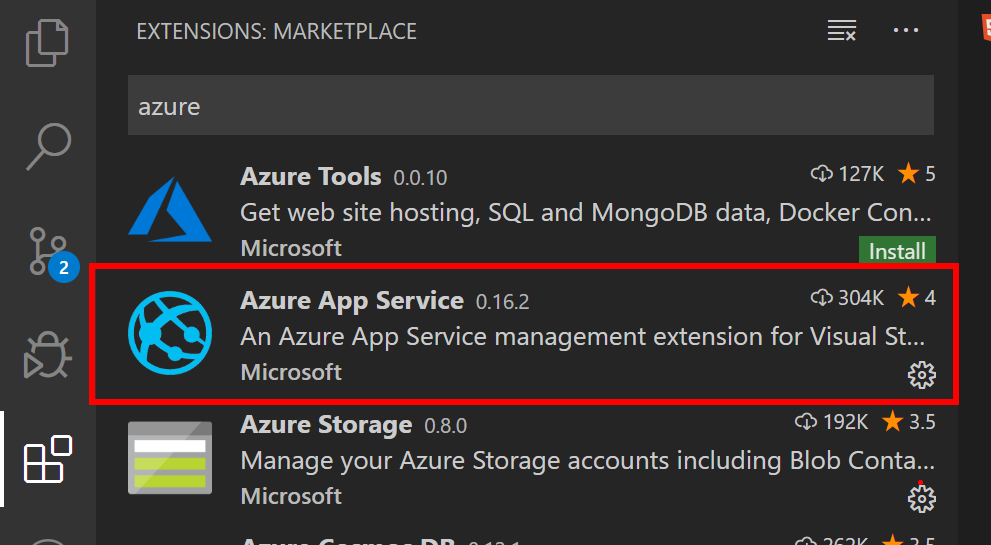This screenshot has width=991, height=545.
Task: Open manage gear for Azure App Service
Action: 921,375
